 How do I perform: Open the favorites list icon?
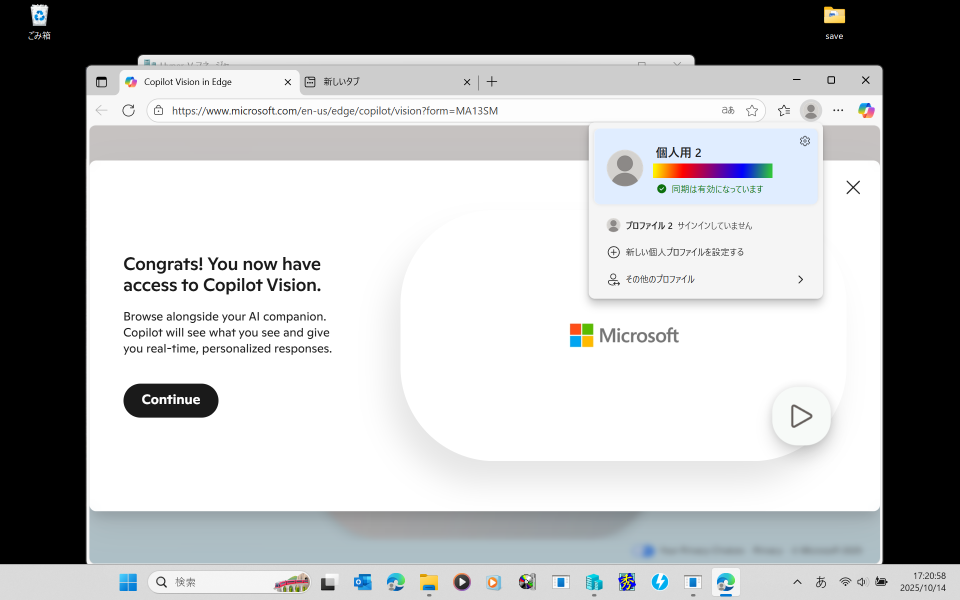tap(784, 110)
